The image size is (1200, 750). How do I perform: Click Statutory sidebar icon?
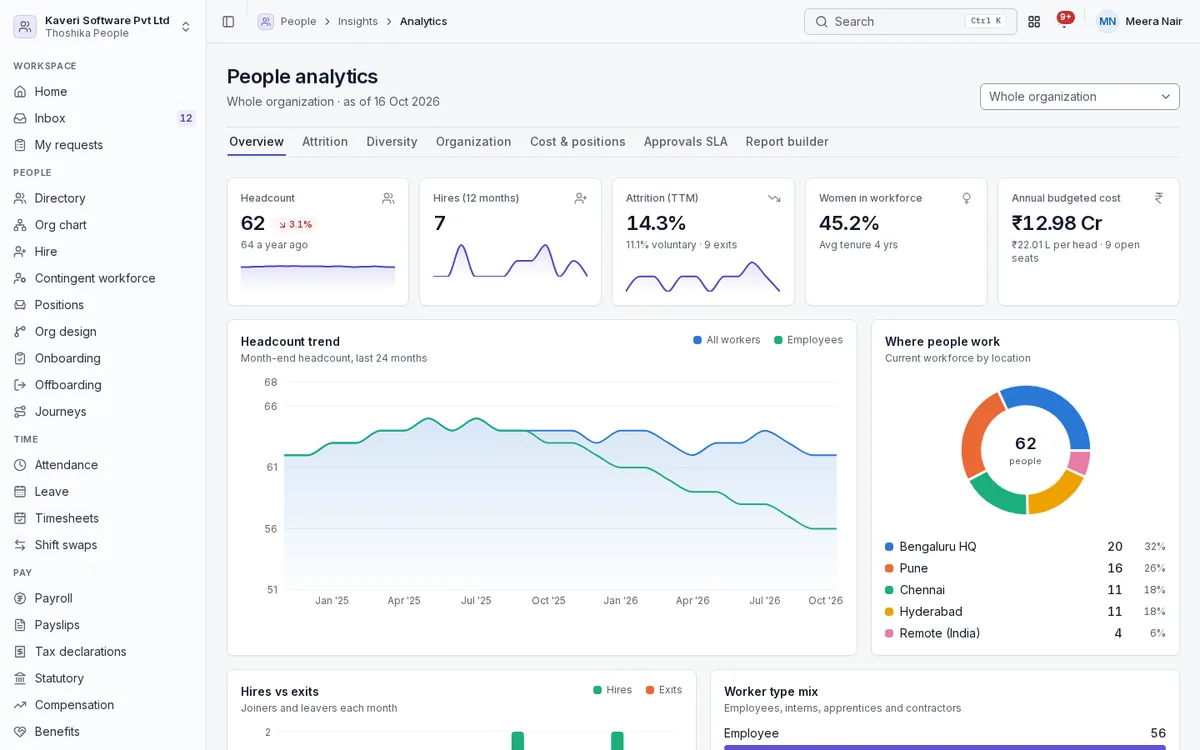click(20, 678)
